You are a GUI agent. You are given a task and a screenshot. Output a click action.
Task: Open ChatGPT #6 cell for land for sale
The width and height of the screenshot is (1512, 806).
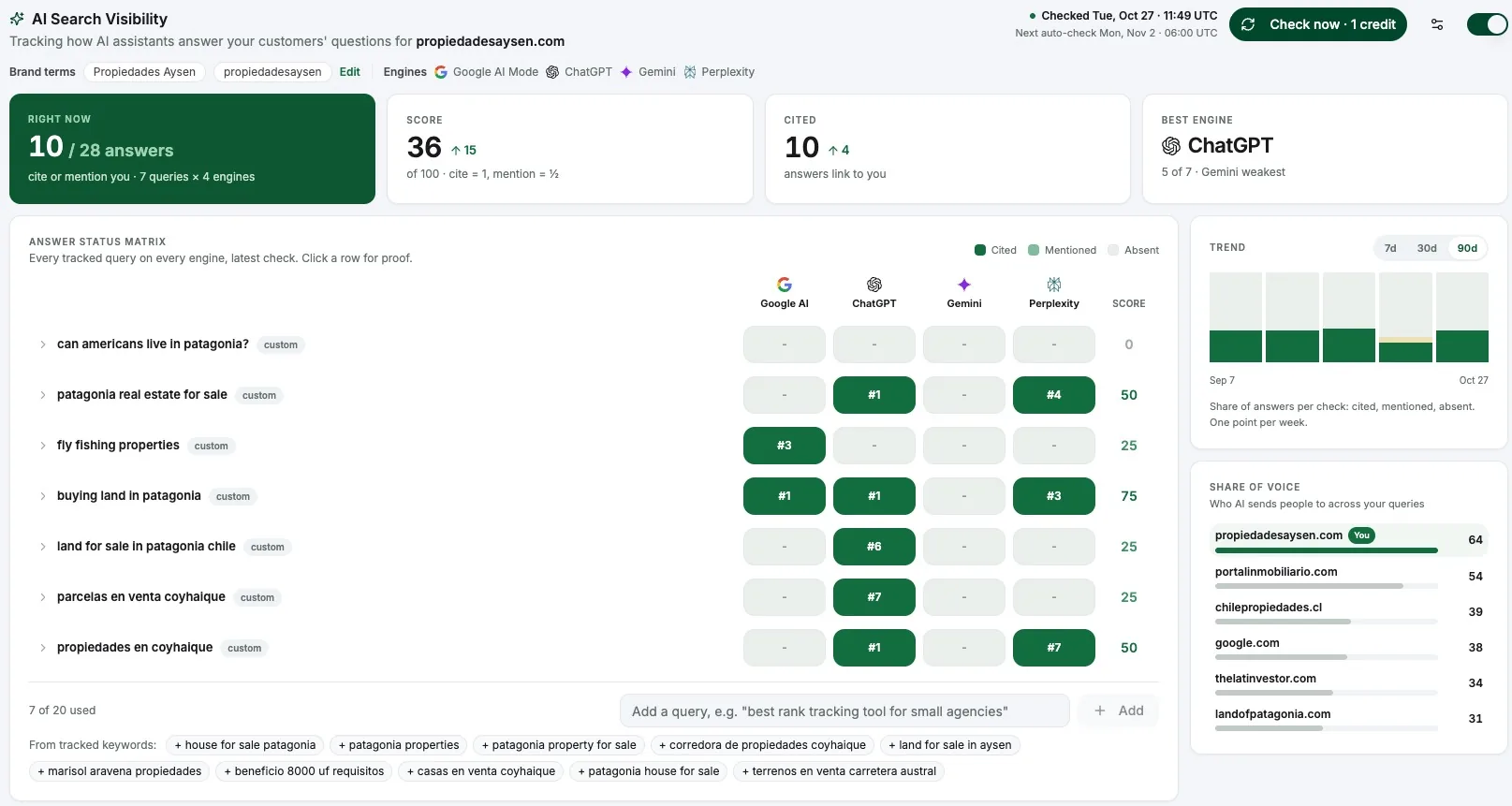pyautogui.click(x=874, y=547)
